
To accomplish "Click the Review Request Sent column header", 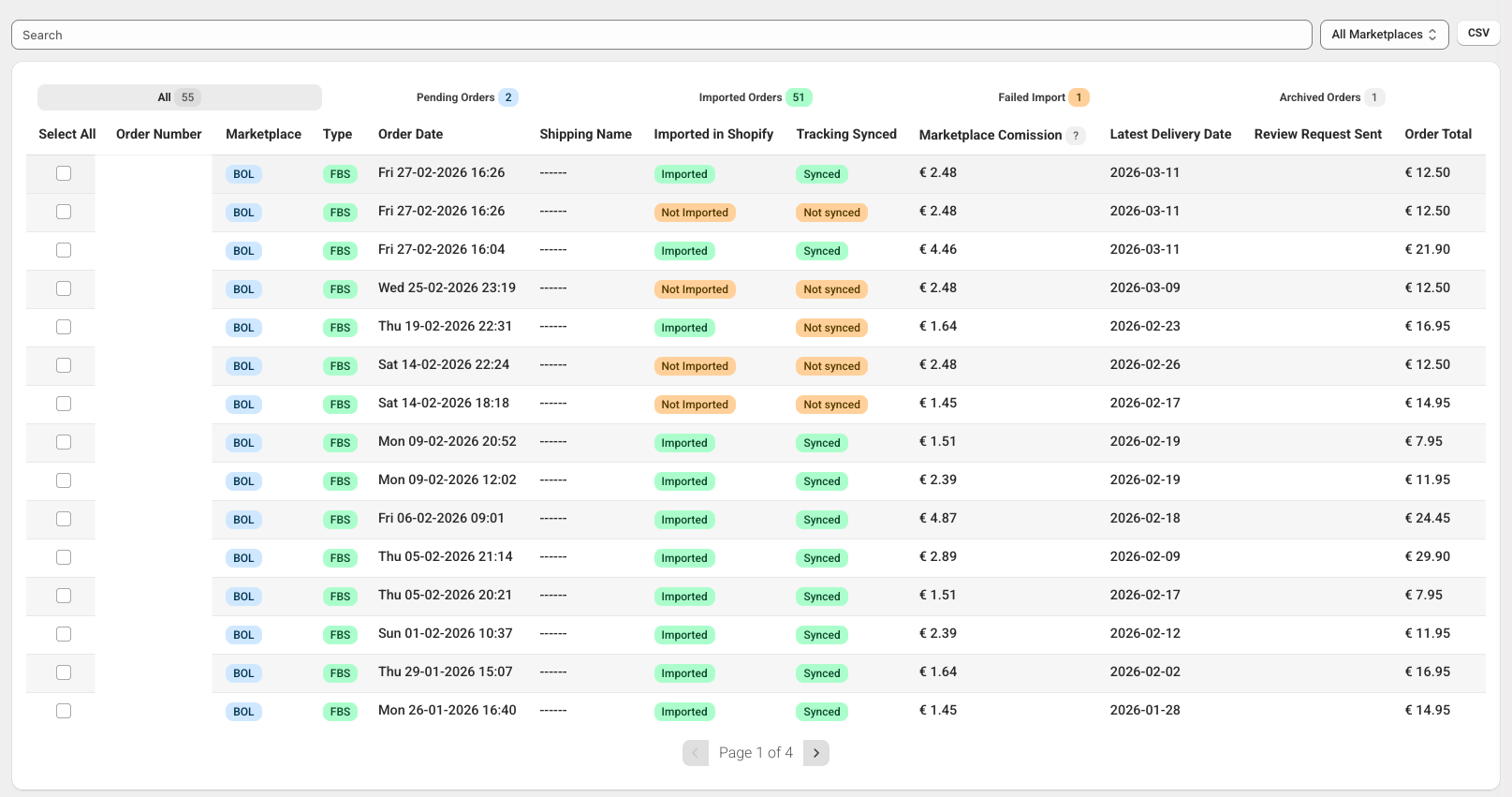I will tap(1318, 134).
